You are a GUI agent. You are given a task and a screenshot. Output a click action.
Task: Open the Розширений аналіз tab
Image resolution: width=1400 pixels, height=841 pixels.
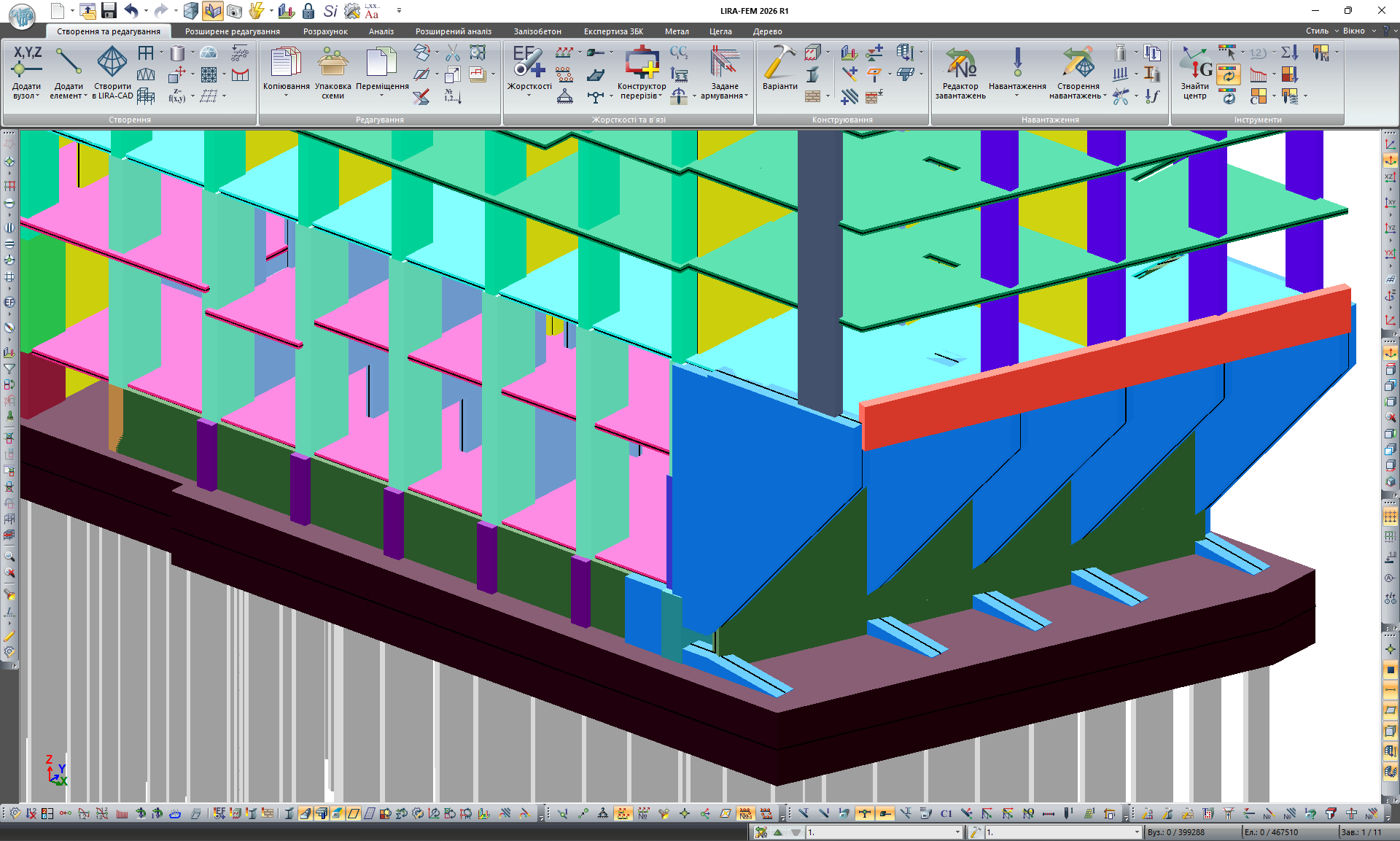click(x=453, y=31)
